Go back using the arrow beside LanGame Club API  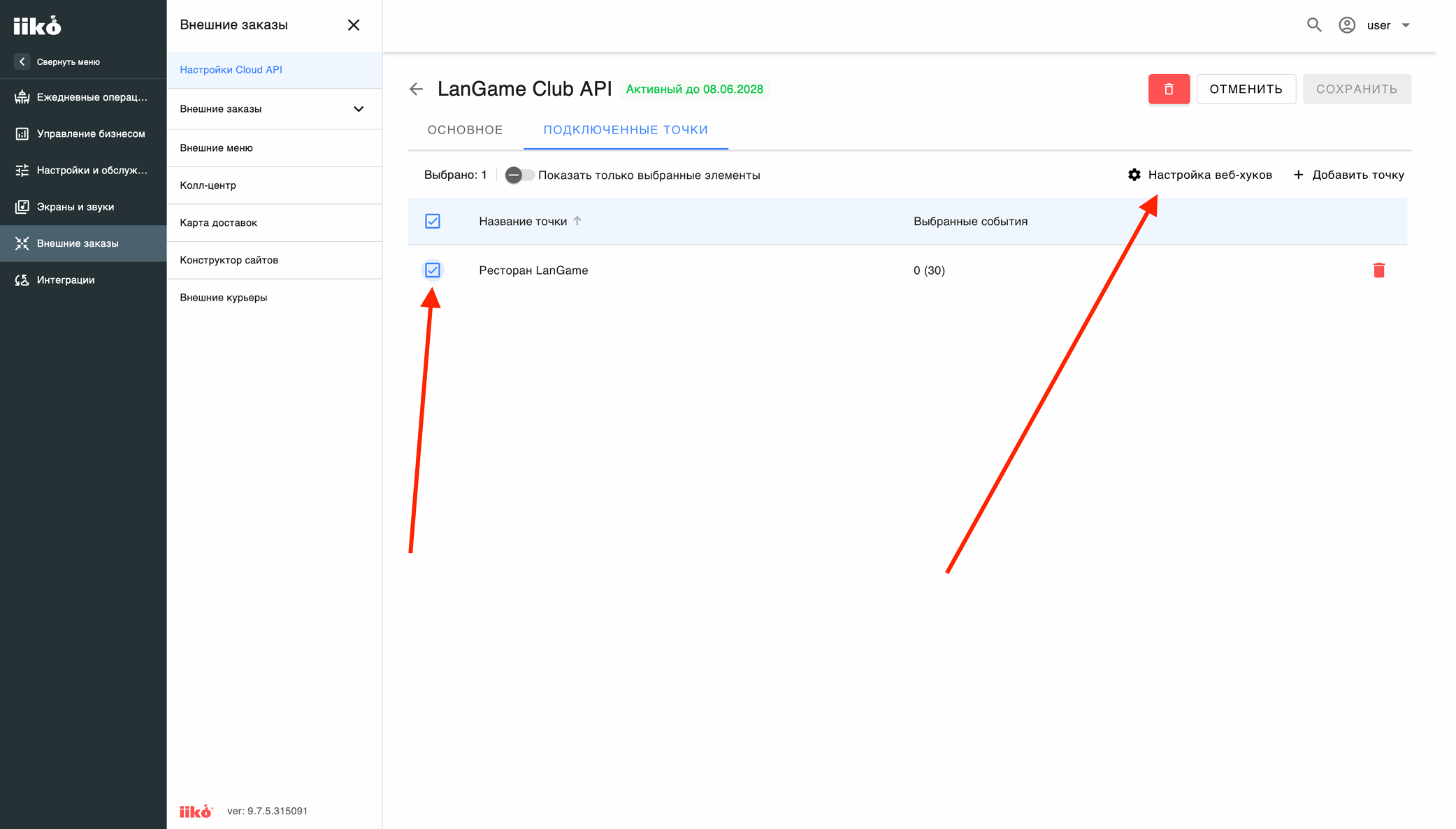tap(416, 89)
